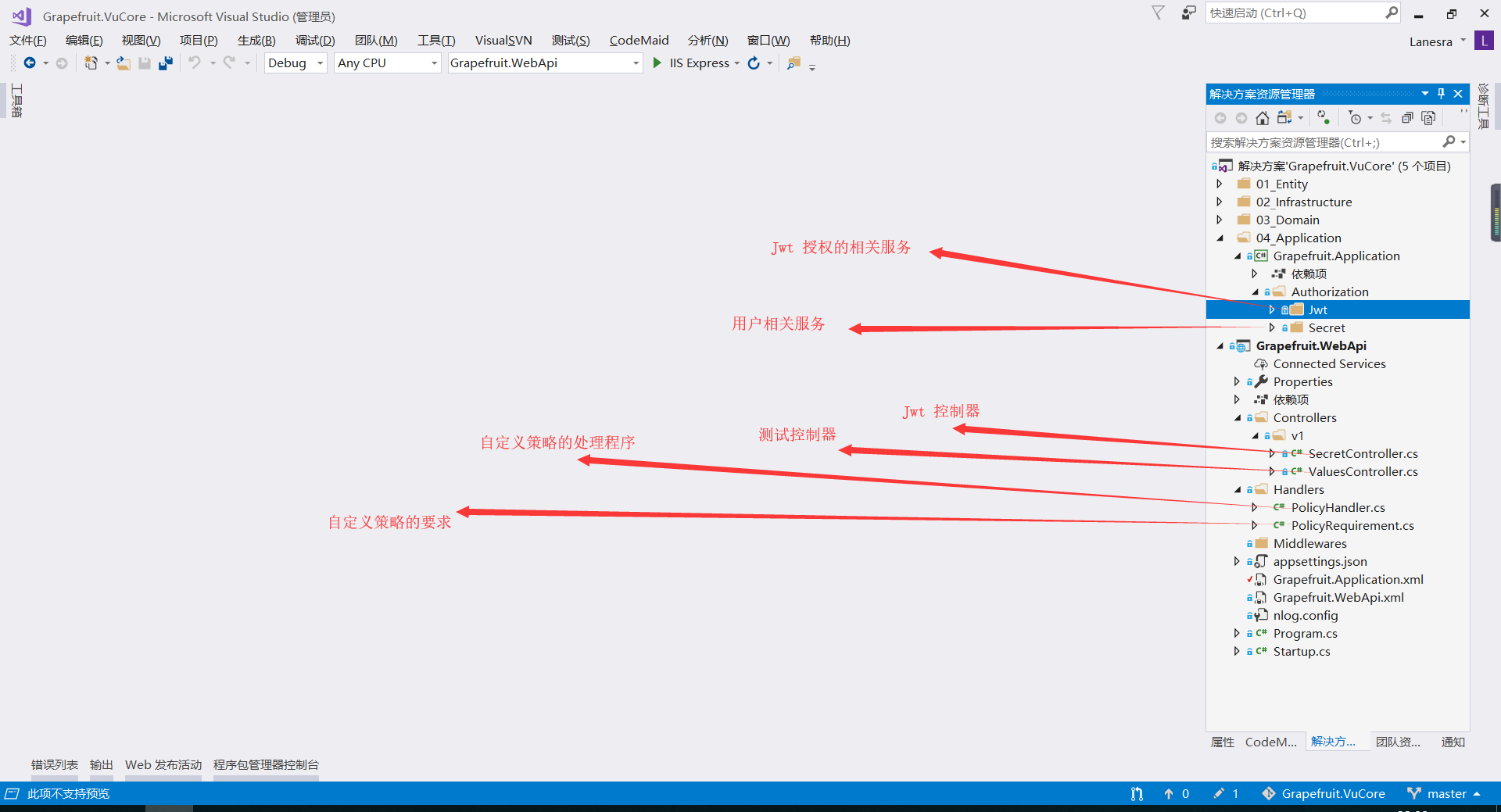The image size is (1501, 812).
Task: Click in the Quick Launch search field
Action: point(1295,13)
